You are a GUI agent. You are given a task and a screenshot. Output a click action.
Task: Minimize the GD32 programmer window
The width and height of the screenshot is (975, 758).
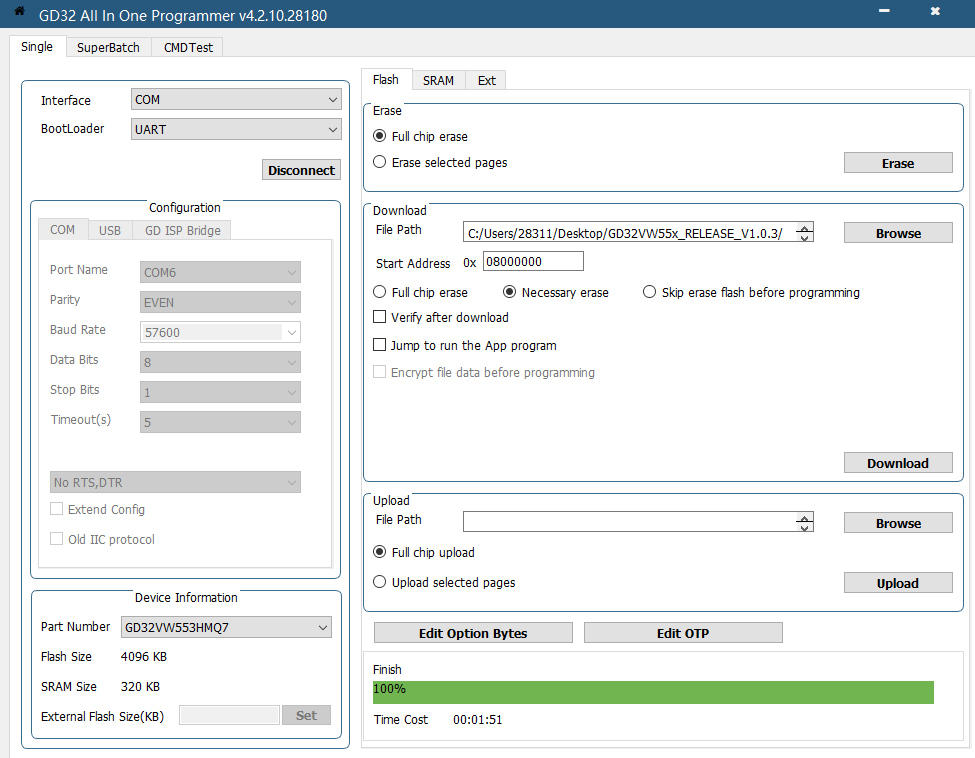(x=884, y=11)
